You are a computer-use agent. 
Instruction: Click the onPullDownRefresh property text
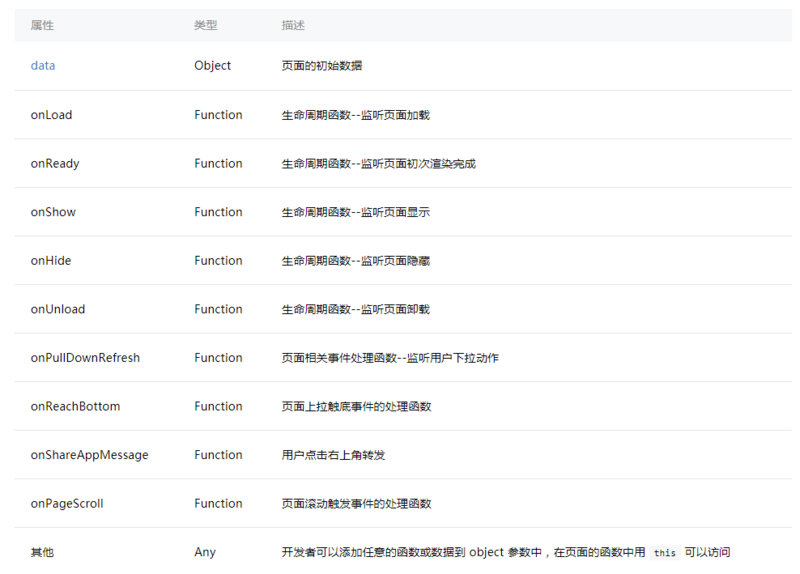[x=85, y=358]
